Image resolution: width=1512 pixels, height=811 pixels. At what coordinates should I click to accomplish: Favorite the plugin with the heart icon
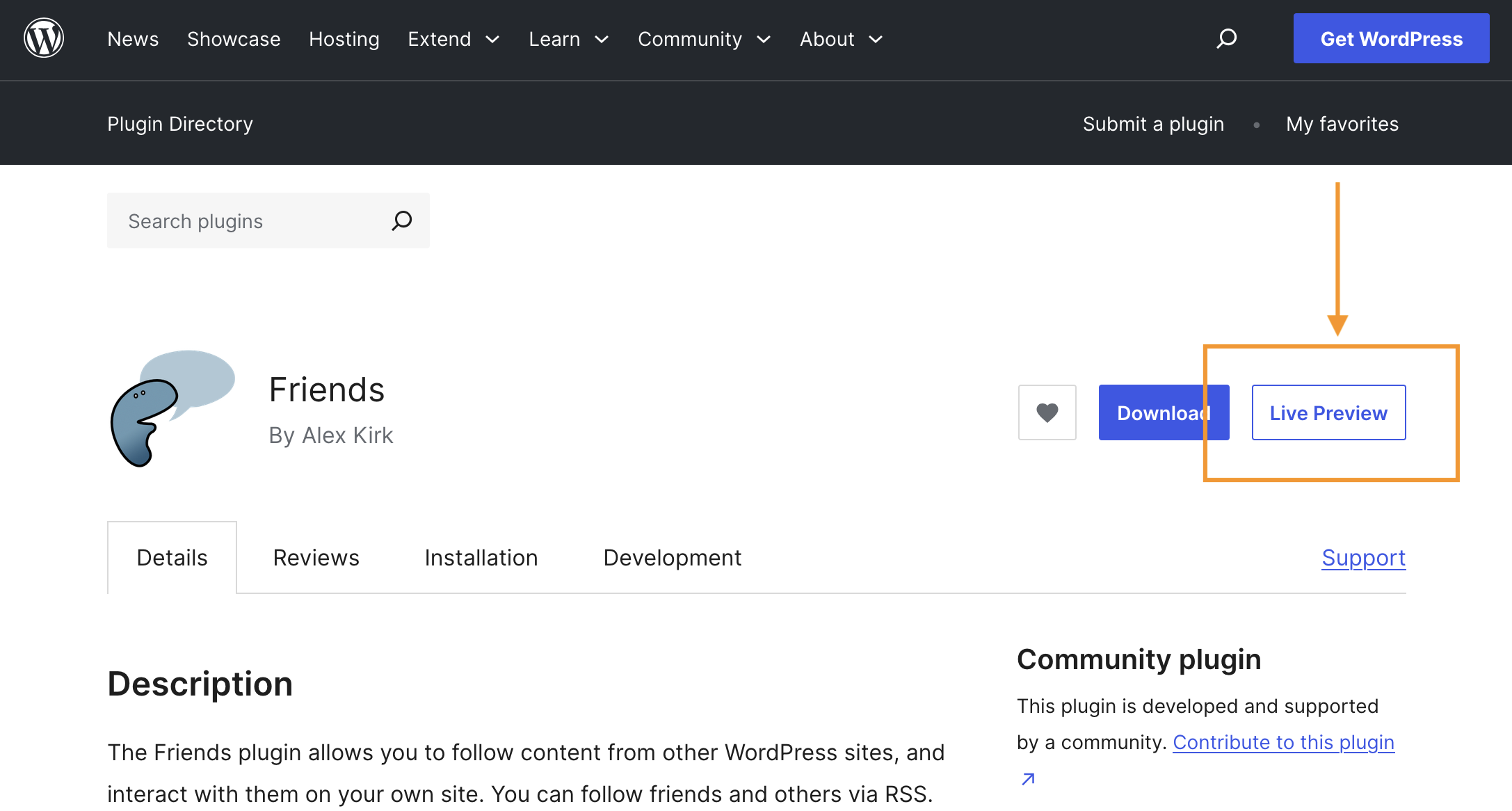[x=1047, y=412]
